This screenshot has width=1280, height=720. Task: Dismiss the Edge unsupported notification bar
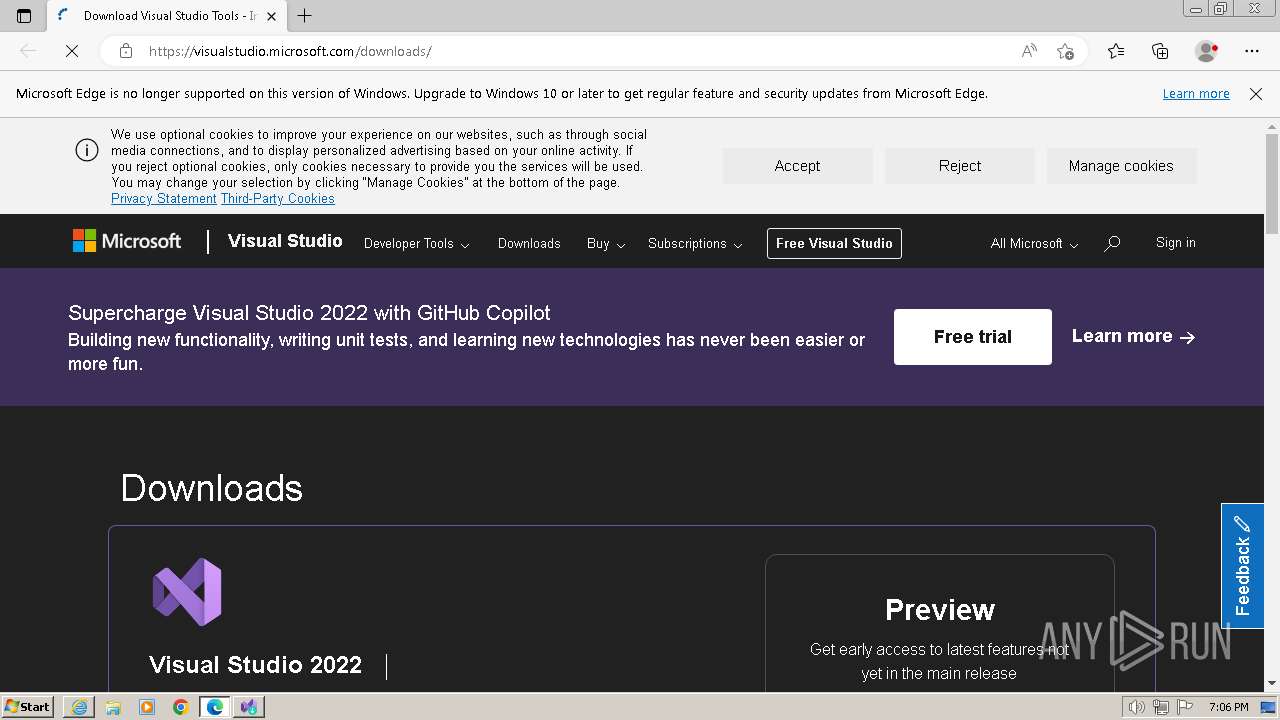coord(1256,94)
